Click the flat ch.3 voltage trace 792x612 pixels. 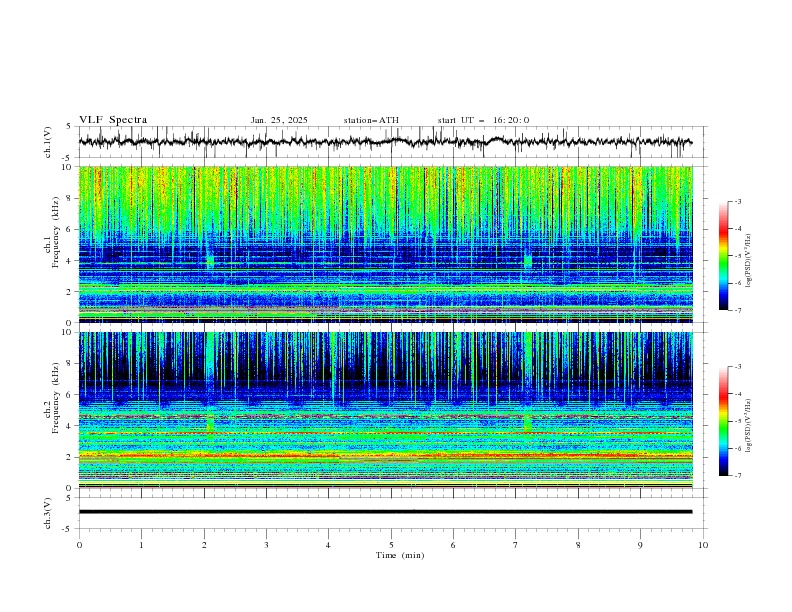click(x=385, y=512)
